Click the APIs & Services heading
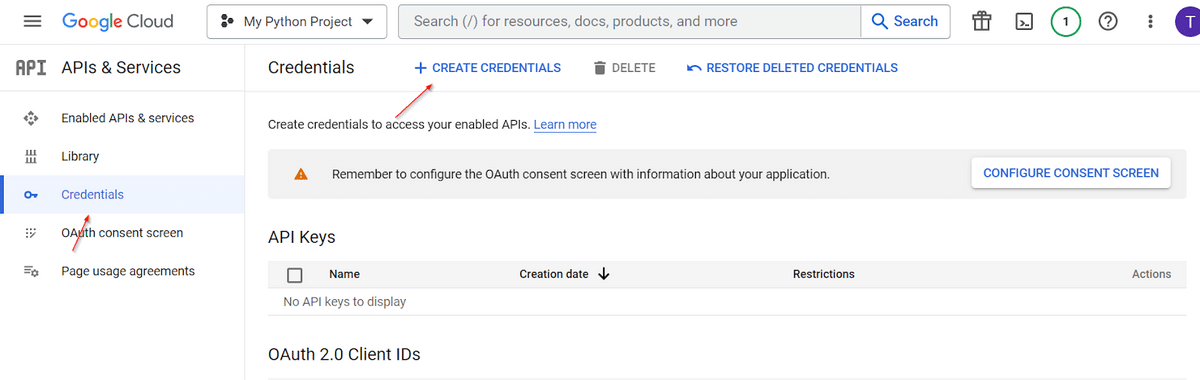1200x380 pixels. (x=121, y=68)
